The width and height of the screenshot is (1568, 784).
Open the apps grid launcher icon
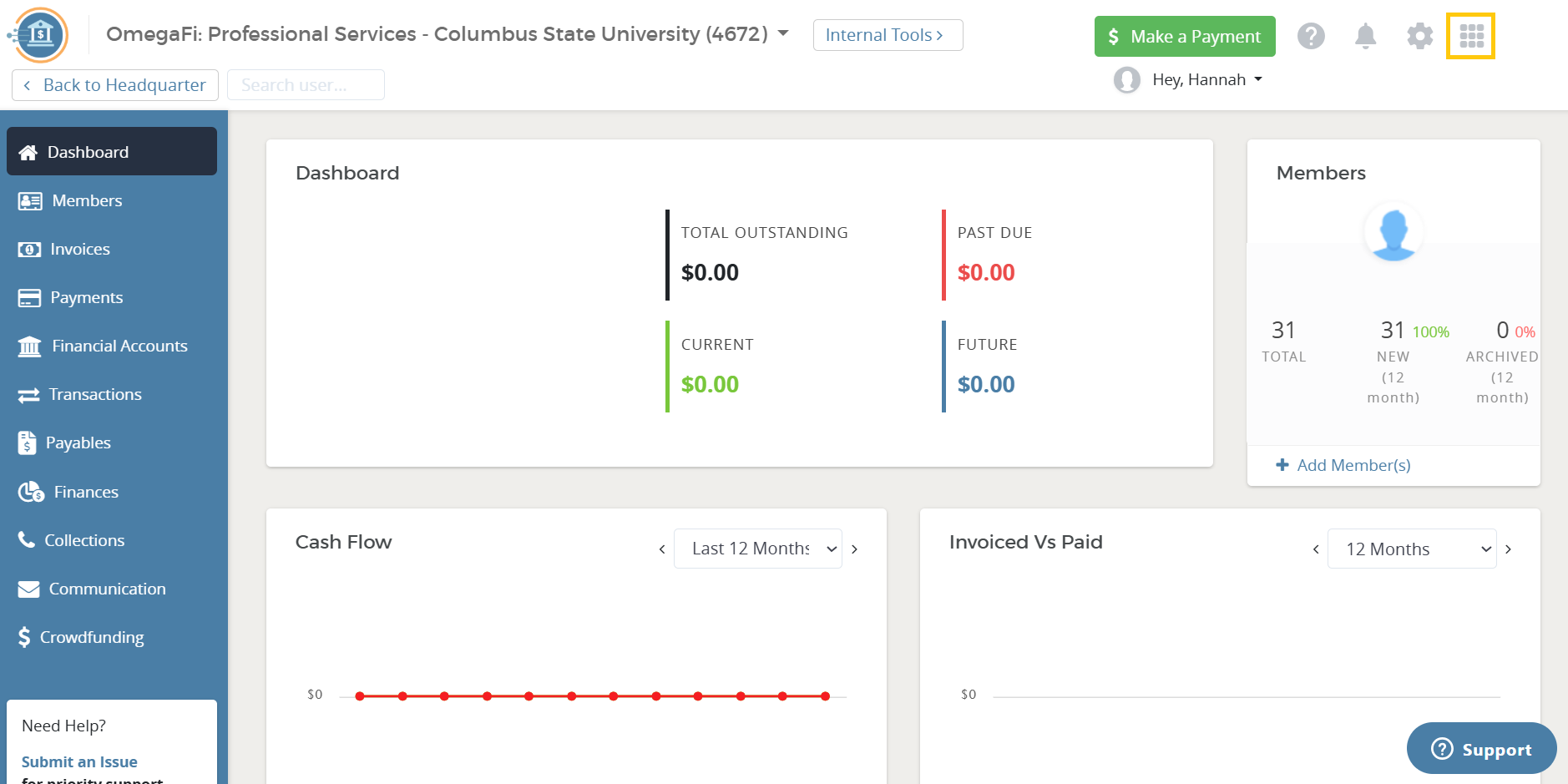pyautogui.click(x=1471, y=36)
